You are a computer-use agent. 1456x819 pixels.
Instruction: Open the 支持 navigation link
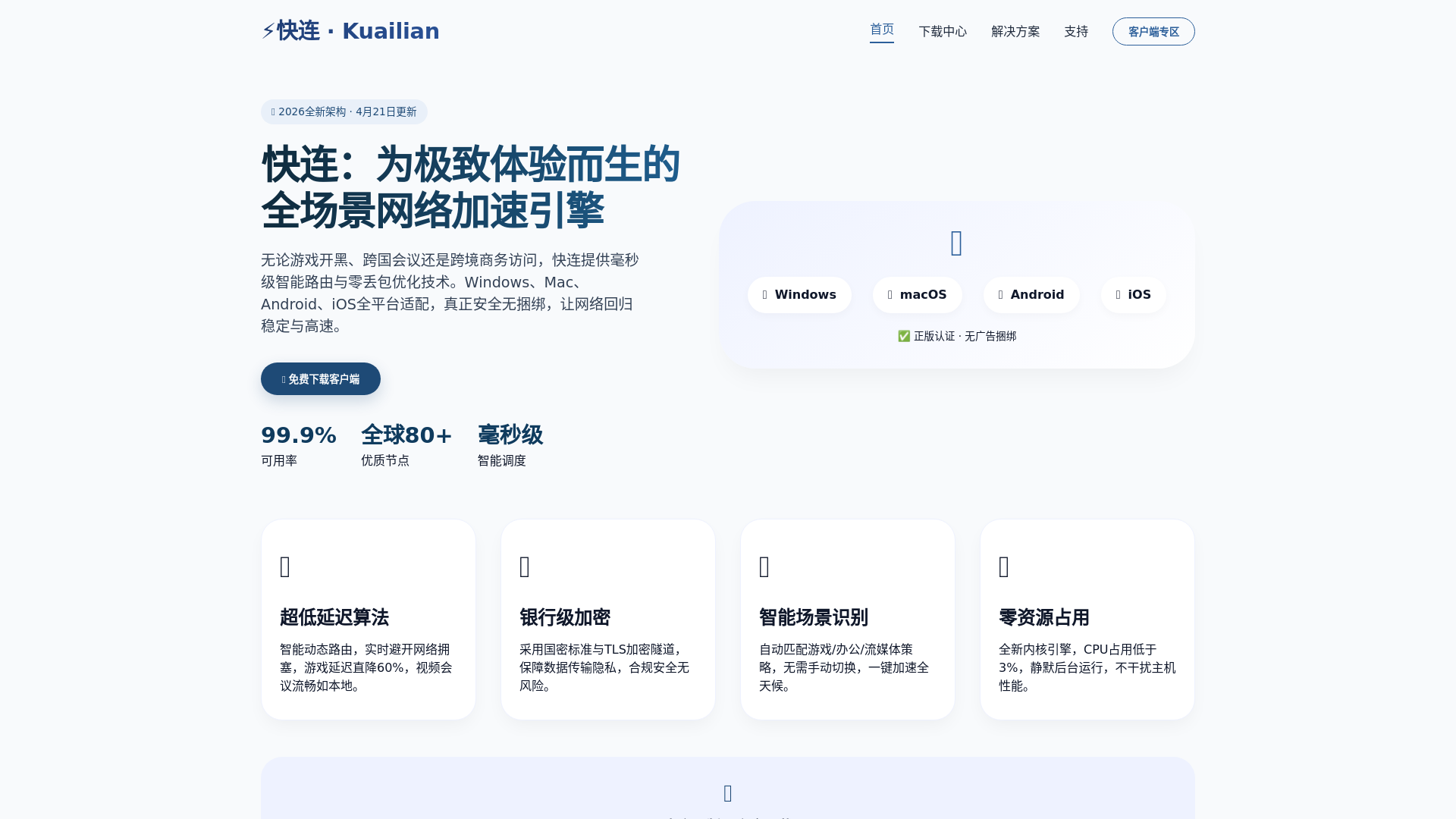point(1076,31)
